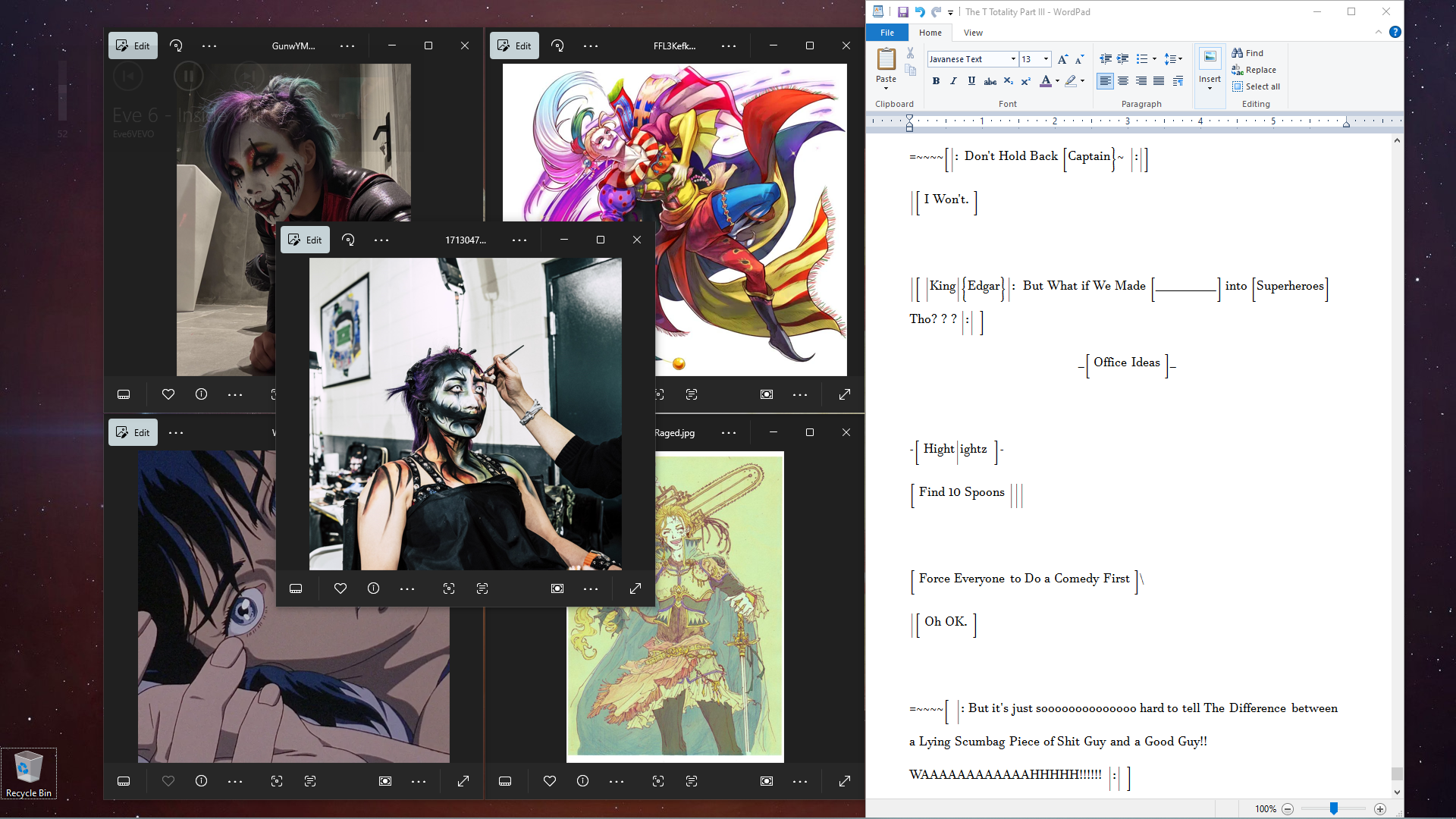Screen dimensions: 1456x819
Task: Shrink font size with smaller A icon
Action: tap(1079, 59)
